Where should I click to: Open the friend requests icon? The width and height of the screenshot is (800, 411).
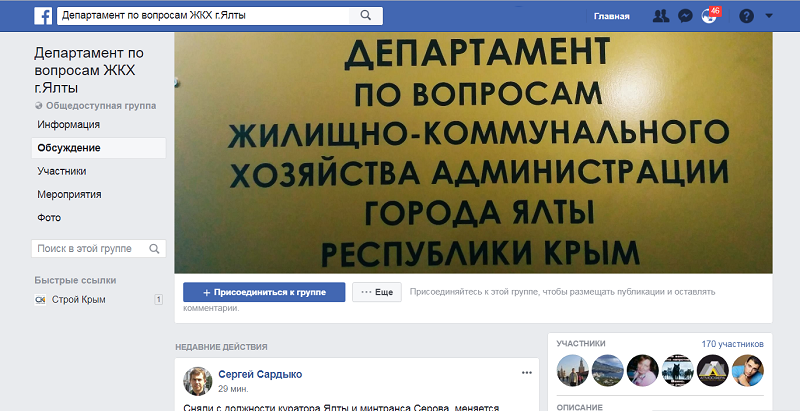(661, 16)
